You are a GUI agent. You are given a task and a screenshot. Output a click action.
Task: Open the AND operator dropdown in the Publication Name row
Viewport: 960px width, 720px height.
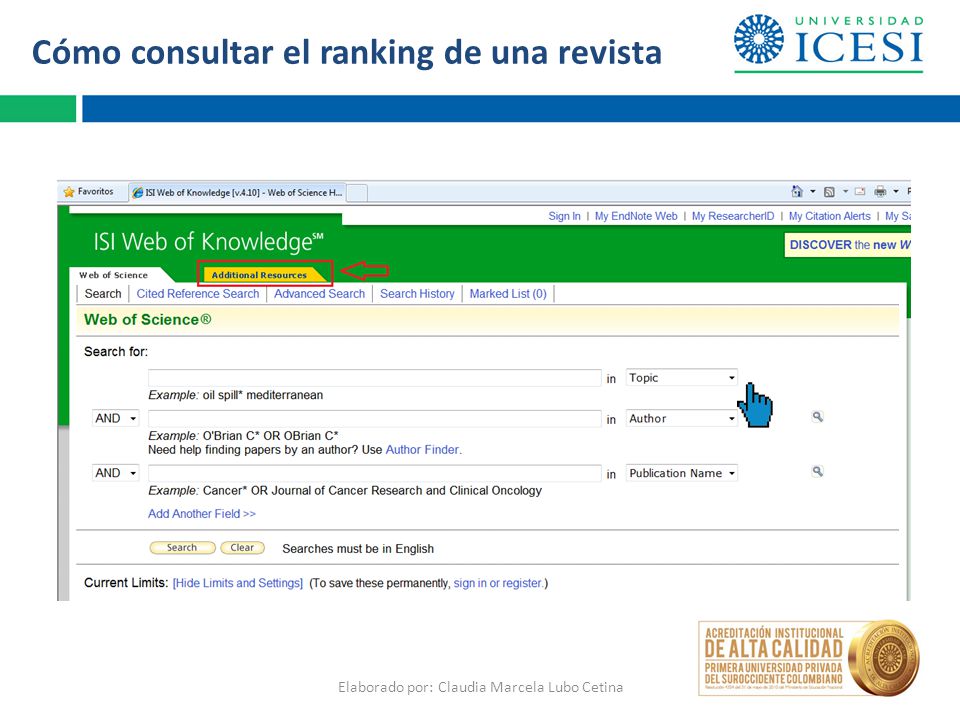[x=116, y=473]
